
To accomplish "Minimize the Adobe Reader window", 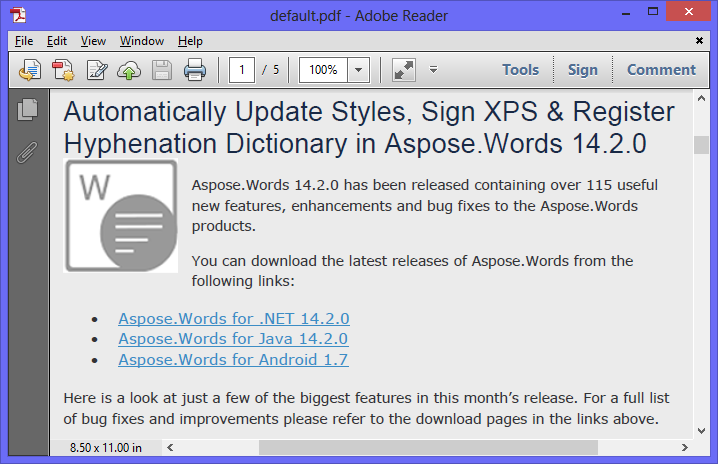I will tap(626, 12).
